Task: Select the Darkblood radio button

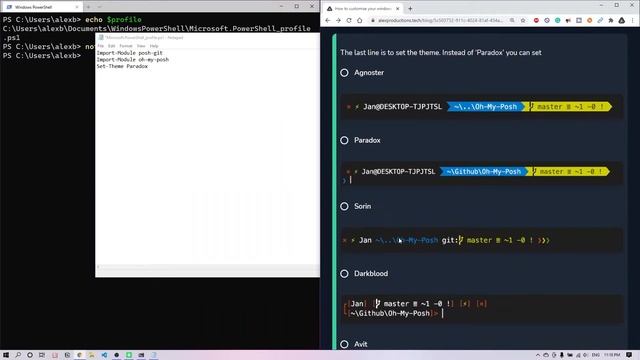Action: click(344, 274)
